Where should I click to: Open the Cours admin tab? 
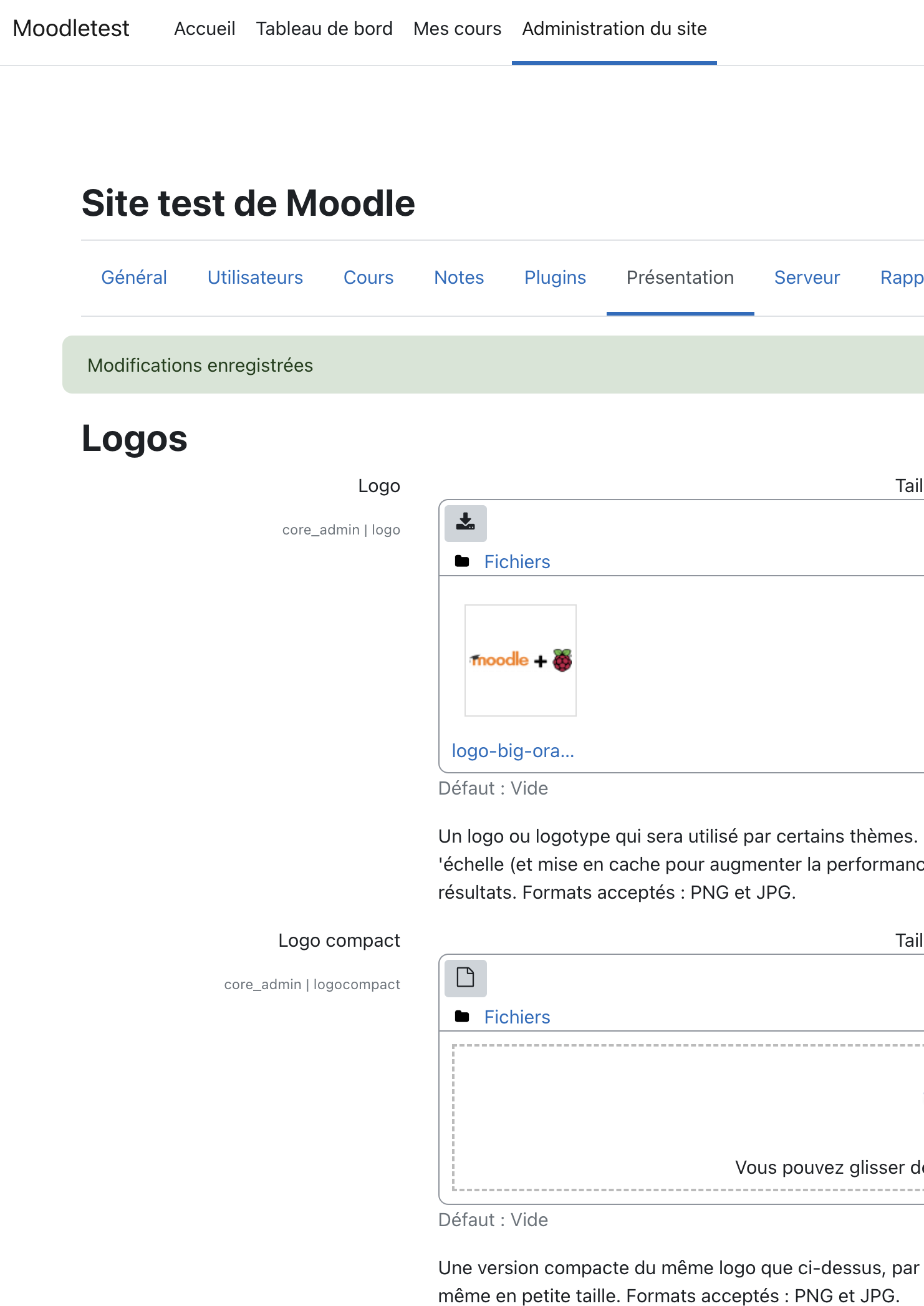pos(368,278)
